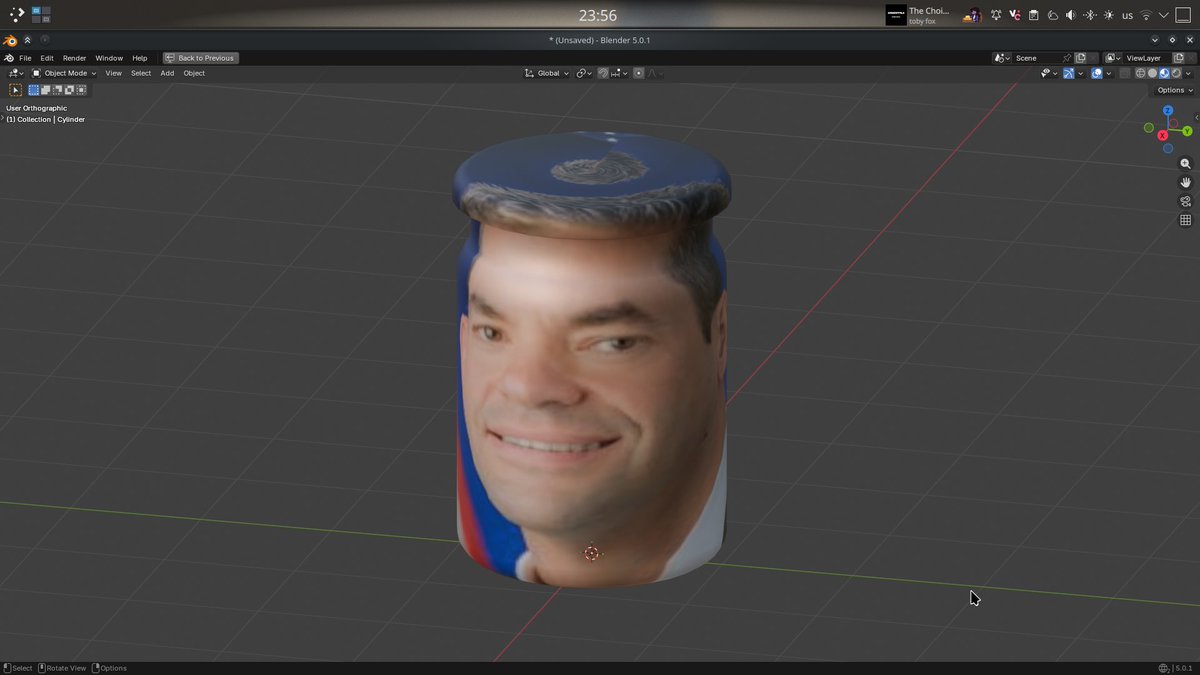
Task: Click the zoom magnifier viewport icon
Action: pyautogui.click(x=1185, y=164)
